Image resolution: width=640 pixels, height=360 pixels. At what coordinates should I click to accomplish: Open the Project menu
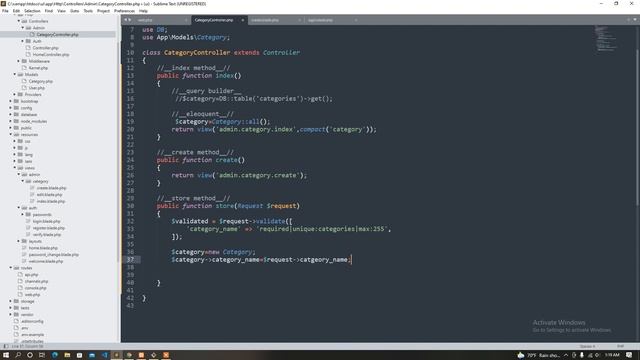(103, 11)
